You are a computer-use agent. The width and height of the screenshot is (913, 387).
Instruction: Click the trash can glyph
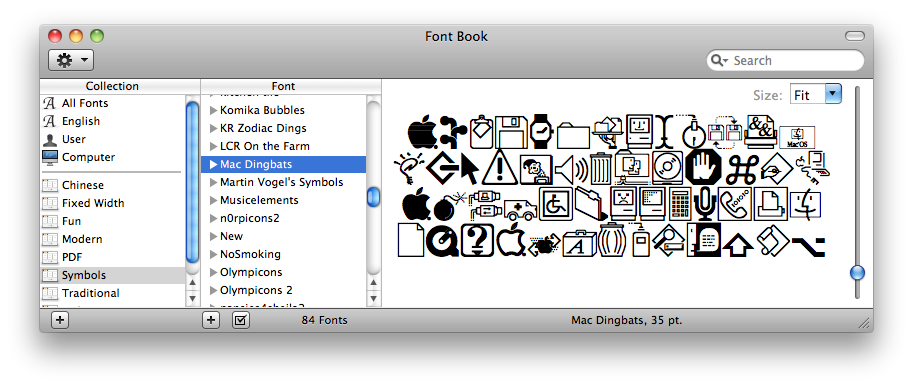600,169
